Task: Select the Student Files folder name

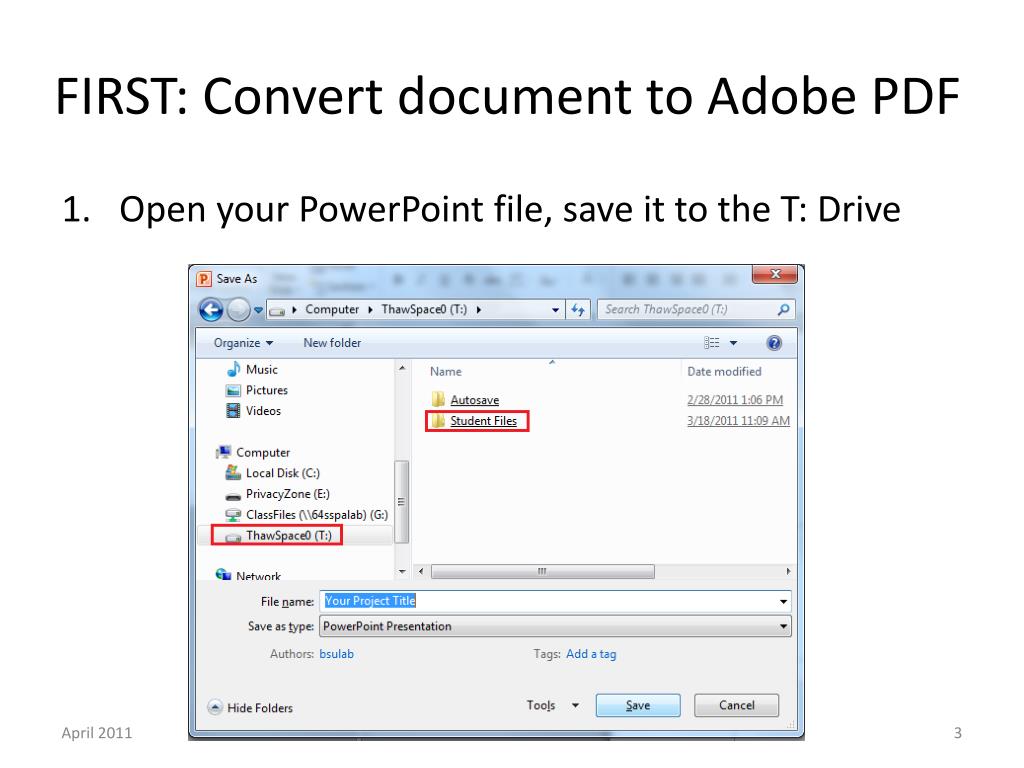Action: pos(483,421)
